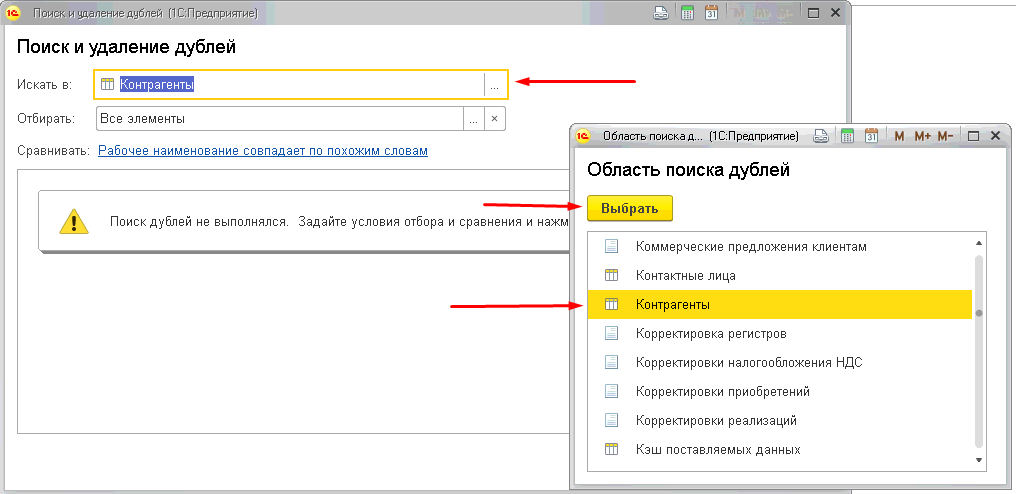Click the Выбрать button

(630, 209)
